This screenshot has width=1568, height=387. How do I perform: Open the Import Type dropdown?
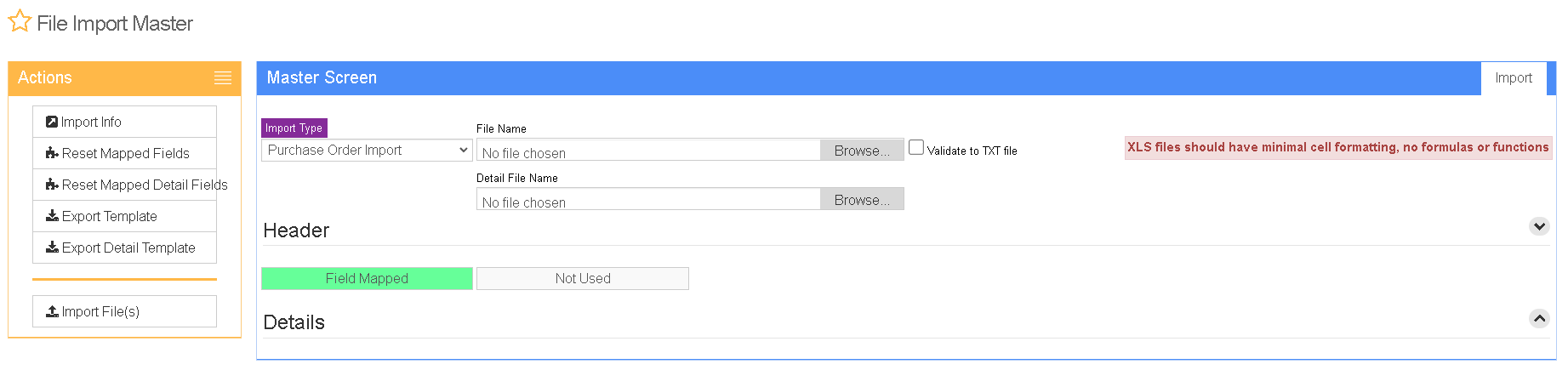click(367, 150)
